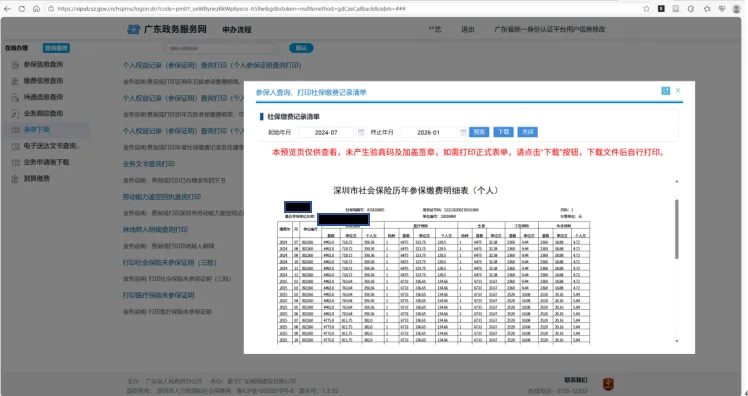Click the dialog maximize icon beside the close X

pyautogui.click(x=665, y=91)
